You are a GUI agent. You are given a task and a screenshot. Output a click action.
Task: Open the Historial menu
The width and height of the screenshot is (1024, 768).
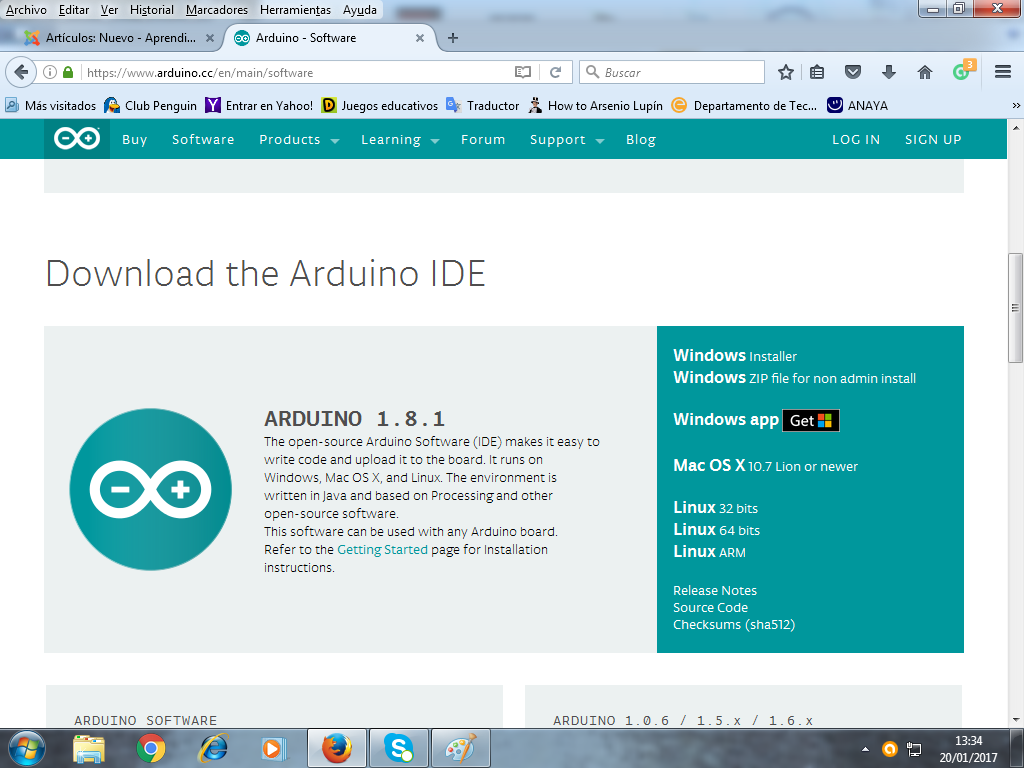(152, 10)
